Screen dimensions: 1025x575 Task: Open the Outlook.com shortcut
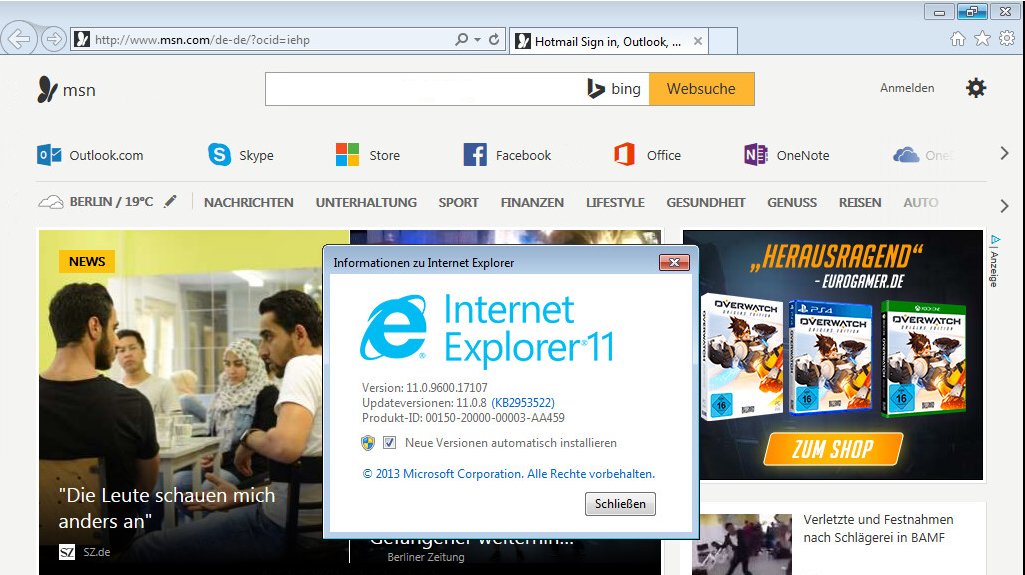90,156
